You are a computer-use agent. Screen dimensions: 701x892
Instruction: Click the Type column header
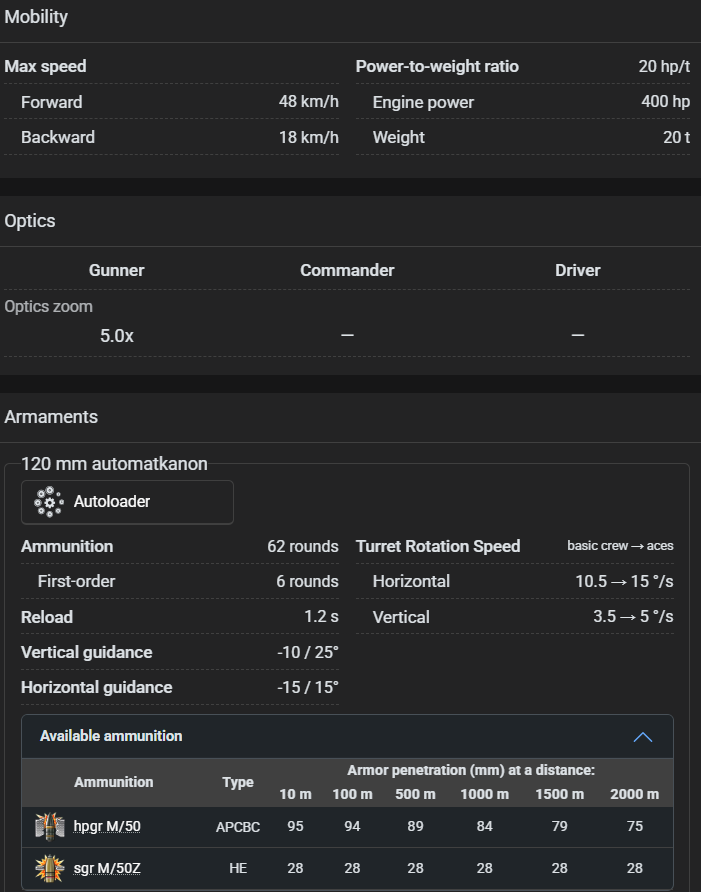click(x=238, y=782)
